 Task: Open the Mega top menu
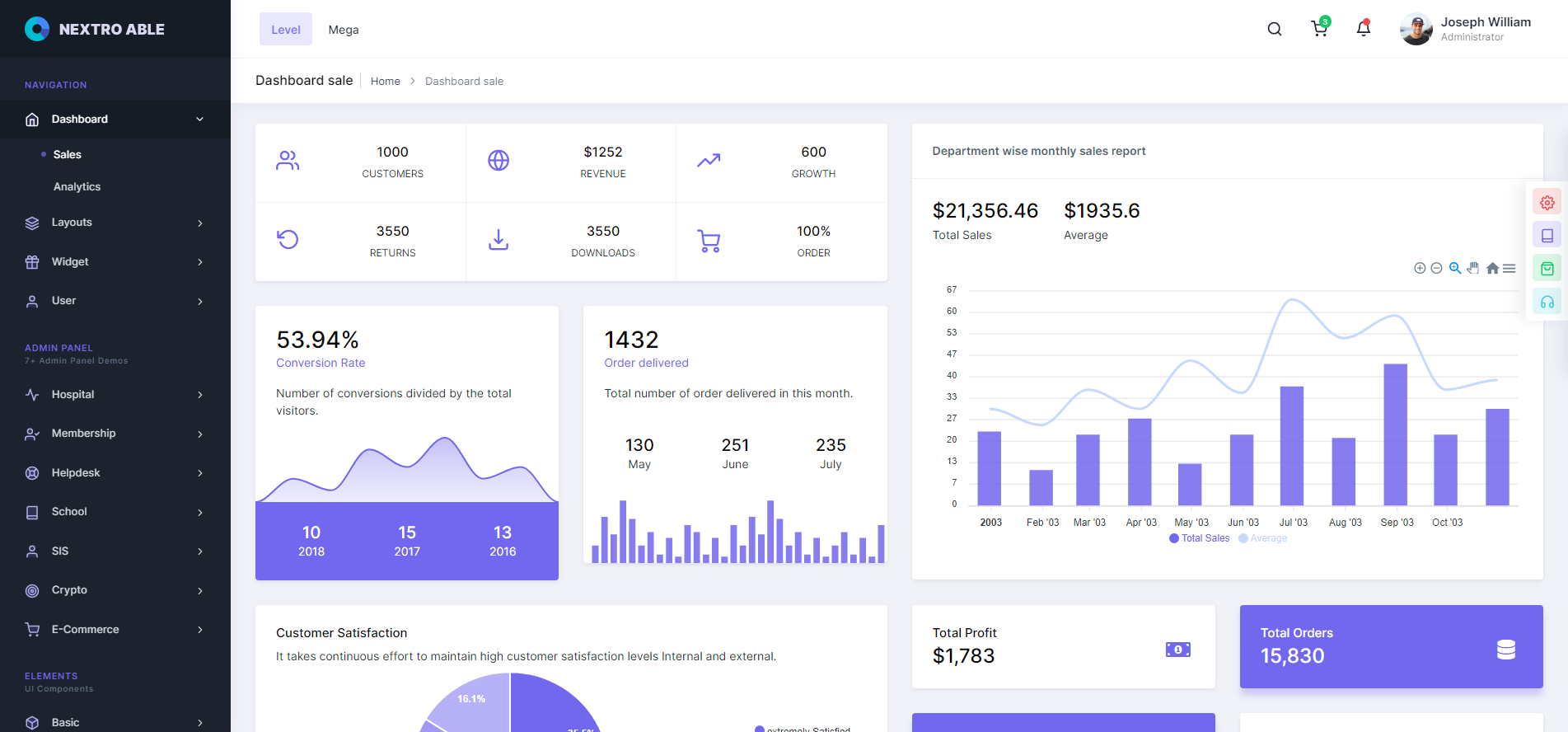(x=344, y=30)
